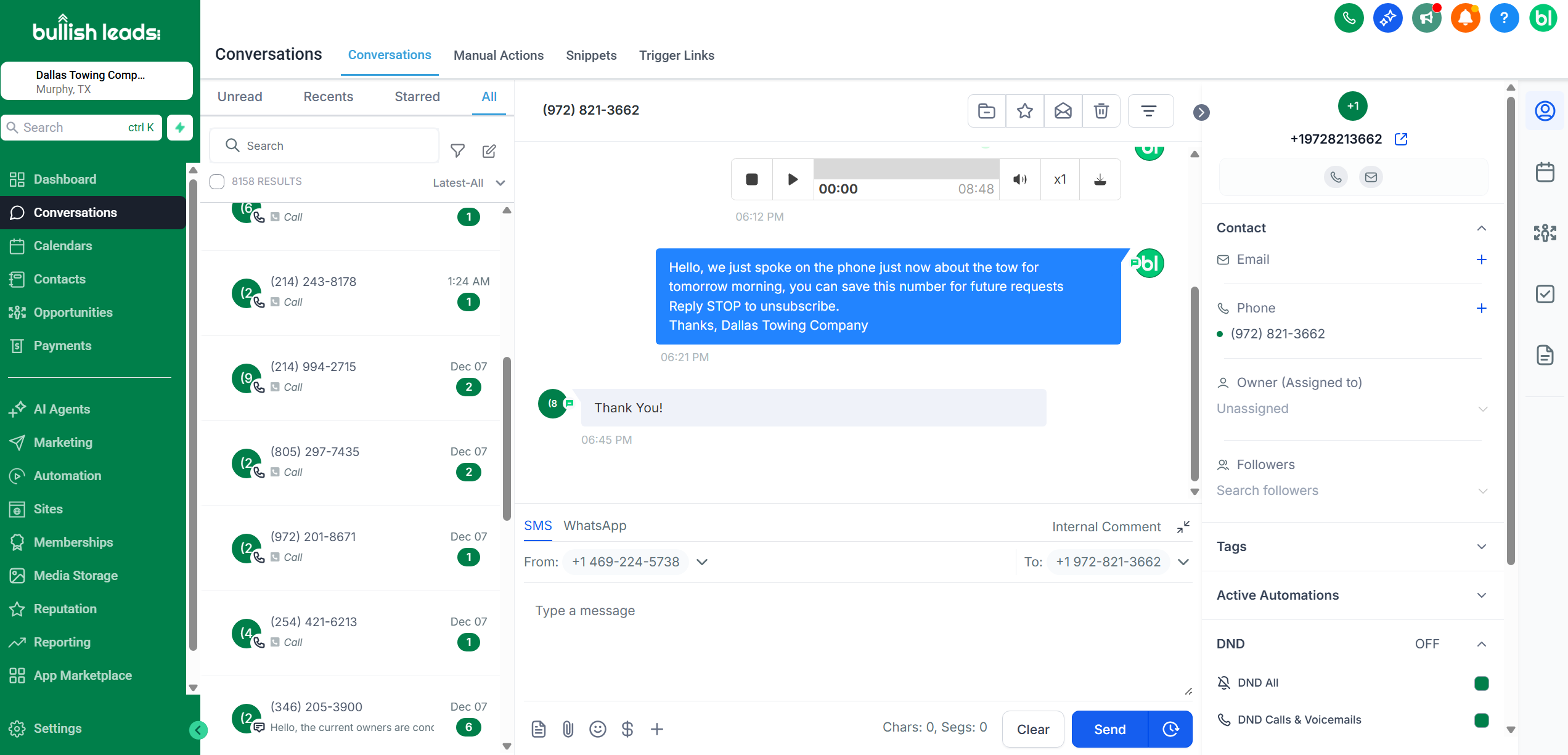
Task: Download the call recording
Action: [x=1101, y=179]
